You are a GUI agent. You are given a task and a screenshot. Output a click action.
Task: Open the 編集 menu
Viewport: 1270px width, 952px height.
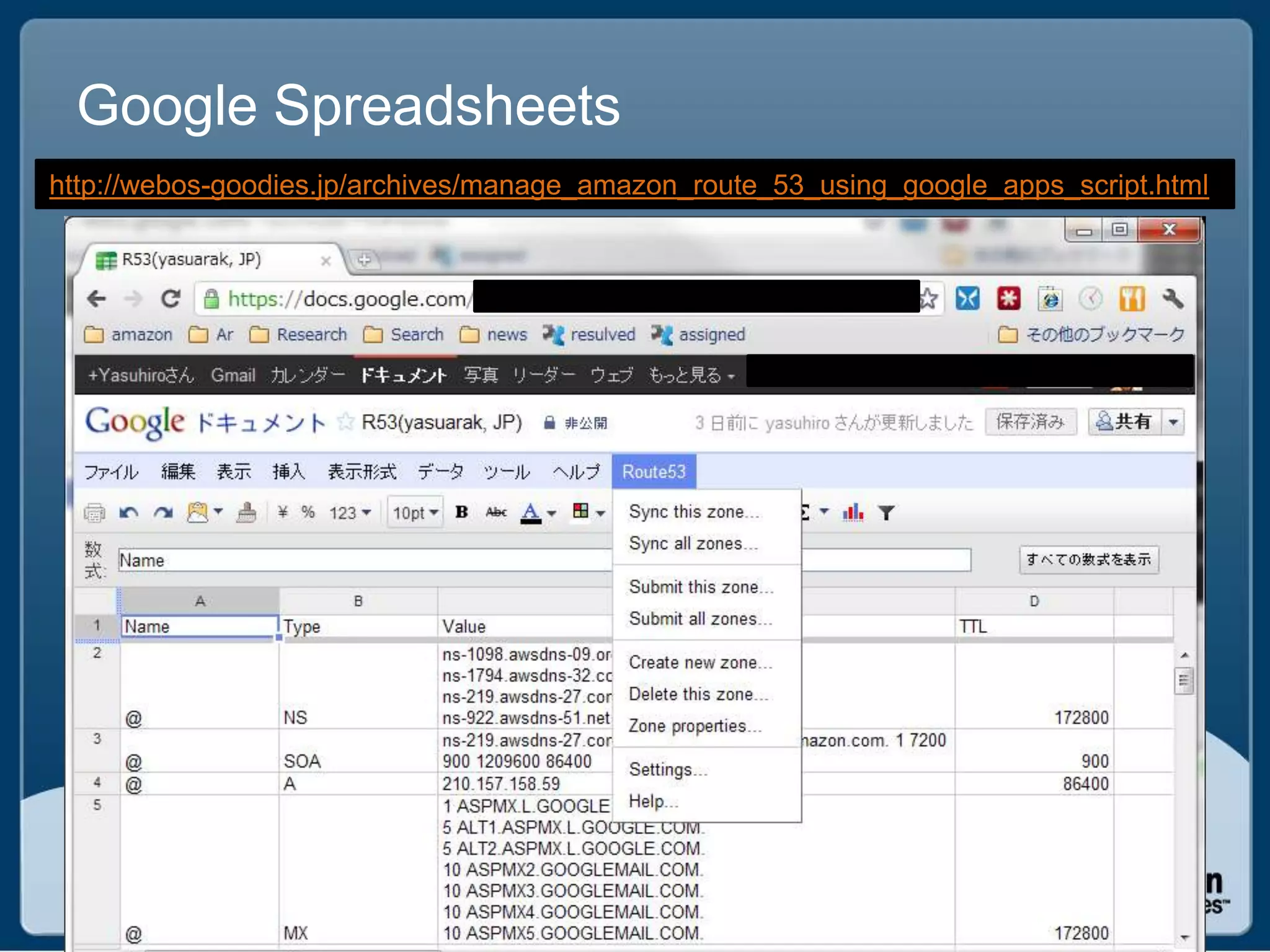coord(178,472)
